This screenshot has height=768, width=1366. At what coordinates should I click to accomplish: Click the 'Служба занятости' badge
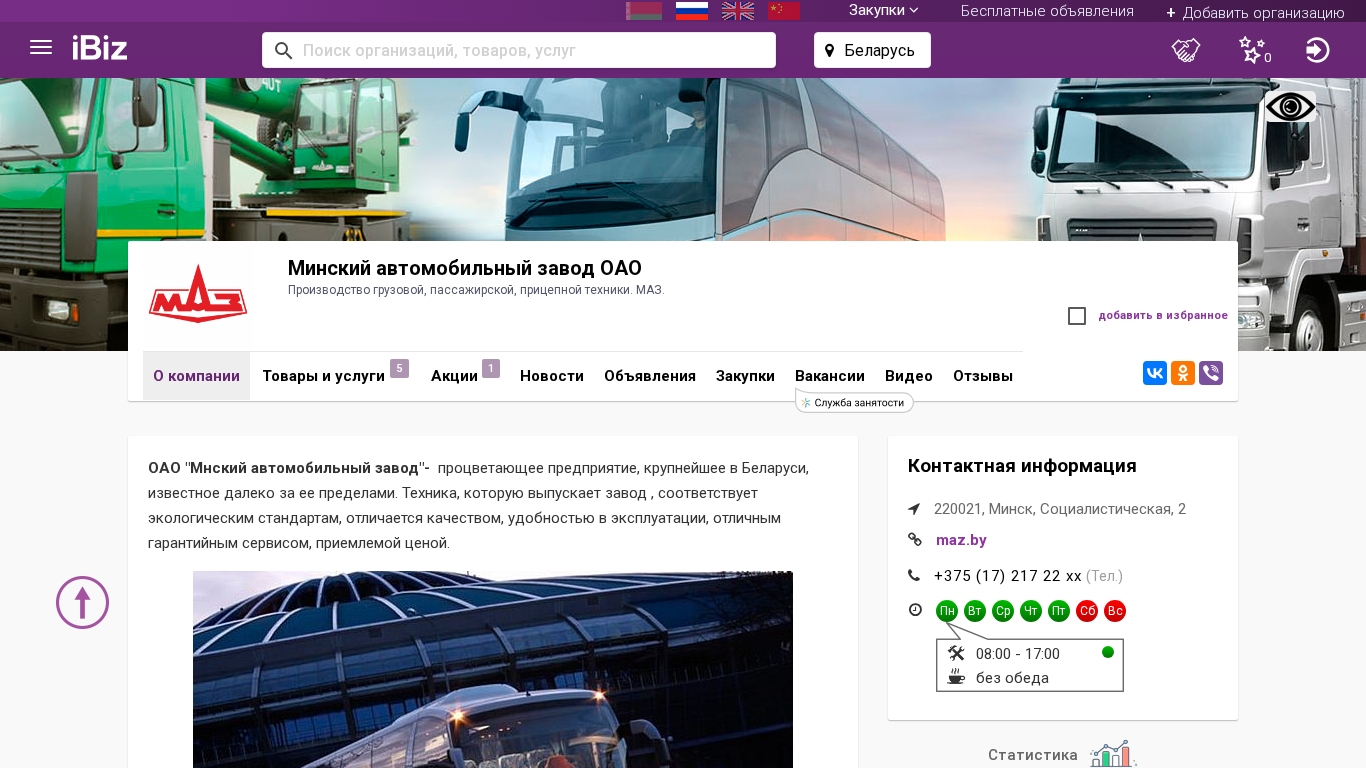pos(855,403)
